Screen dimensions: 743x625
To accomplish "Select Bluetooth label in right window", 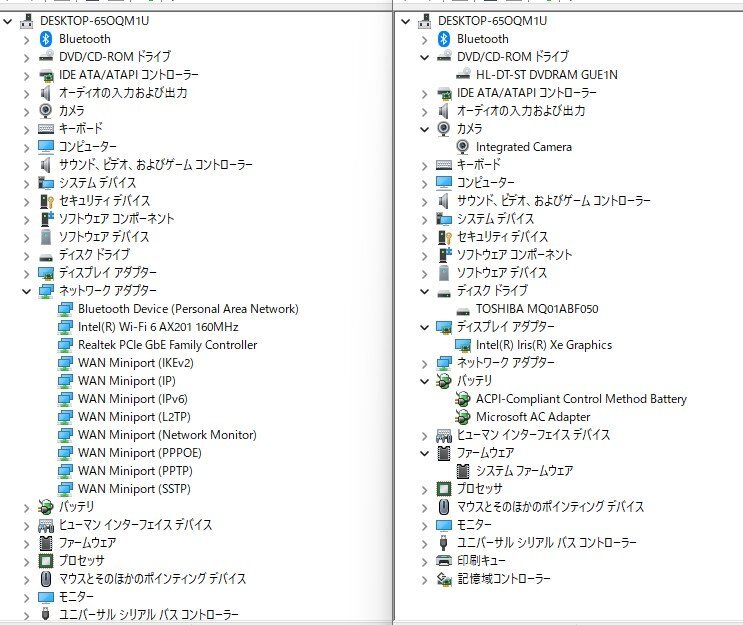I will (482, 39).
